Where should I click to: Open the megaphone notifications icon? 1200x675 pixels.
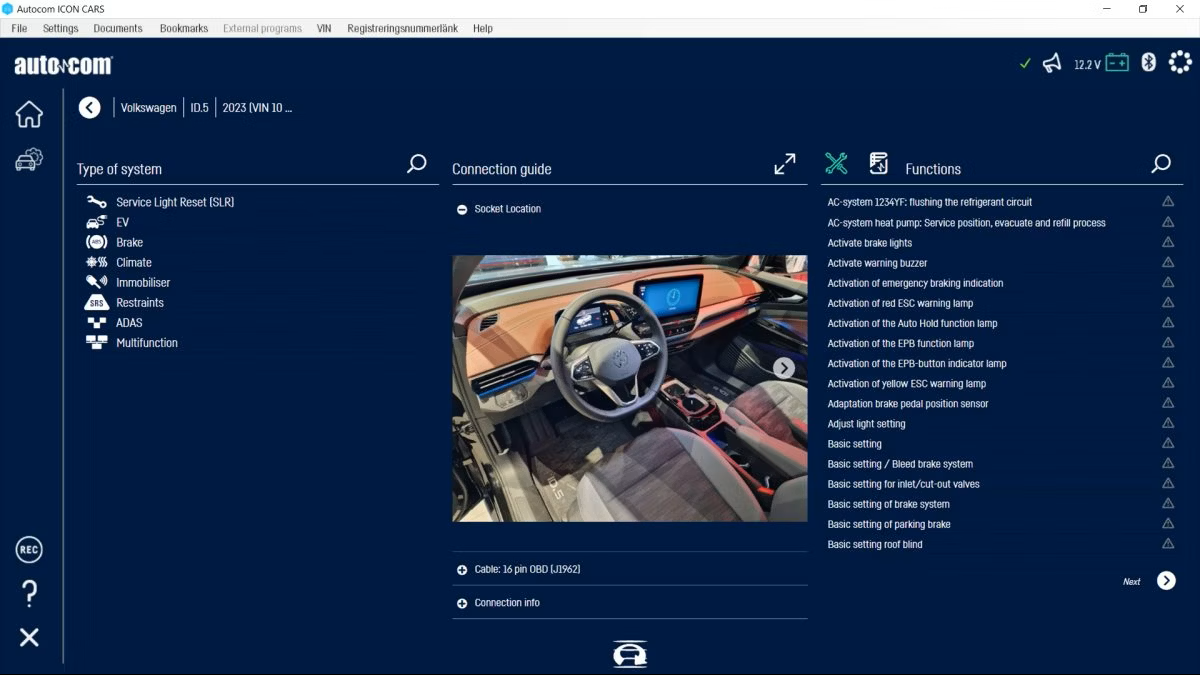(1052, 63)
